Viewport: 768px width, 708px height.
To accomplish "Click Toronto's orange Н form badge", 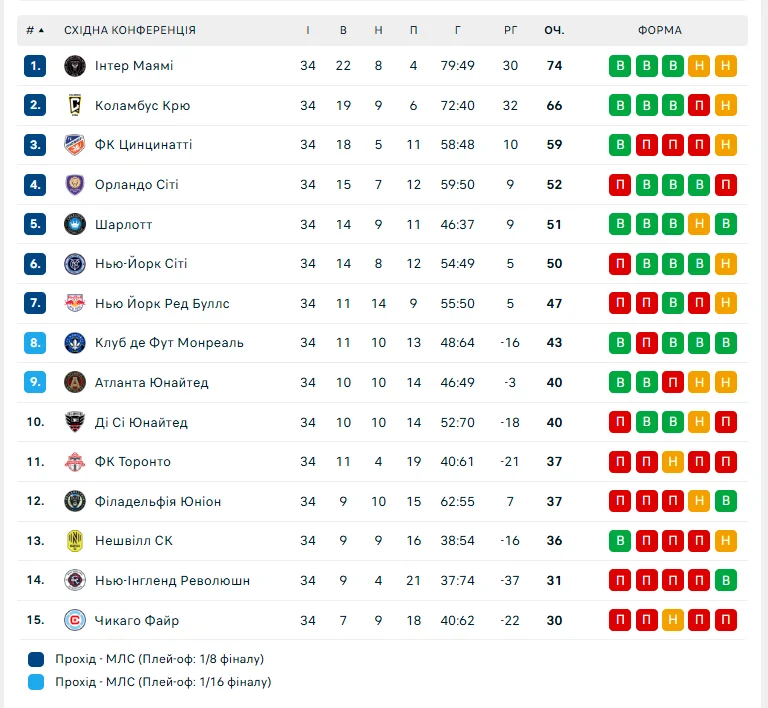I will (673, 462).
